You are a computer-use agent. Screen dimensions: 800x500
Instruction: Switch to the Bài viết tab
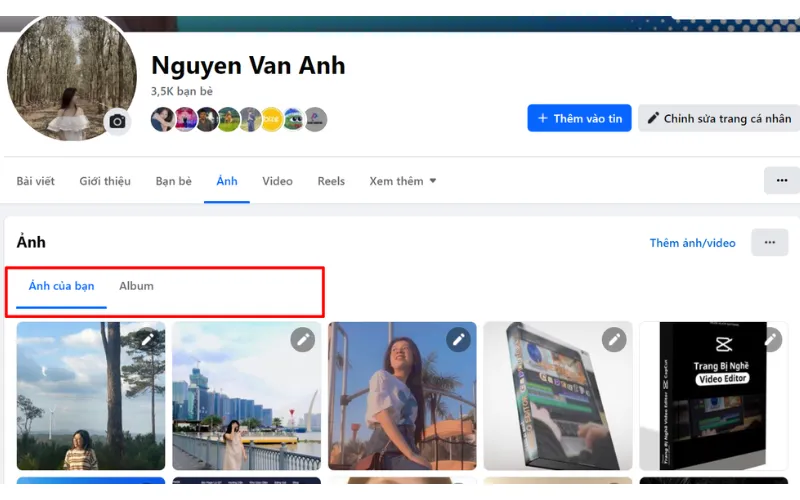click(x=35, y=181)
